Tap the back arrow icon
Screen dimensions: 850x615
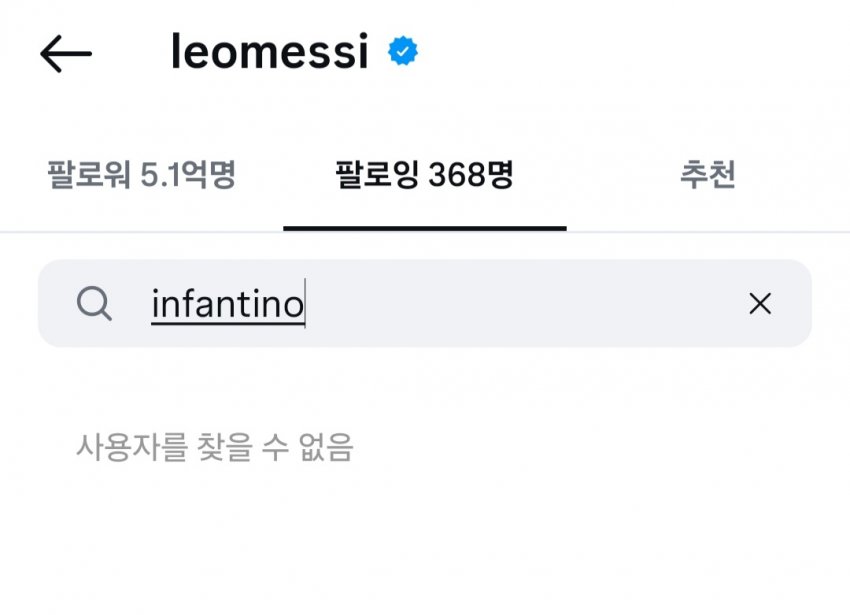tap(66, 53)
